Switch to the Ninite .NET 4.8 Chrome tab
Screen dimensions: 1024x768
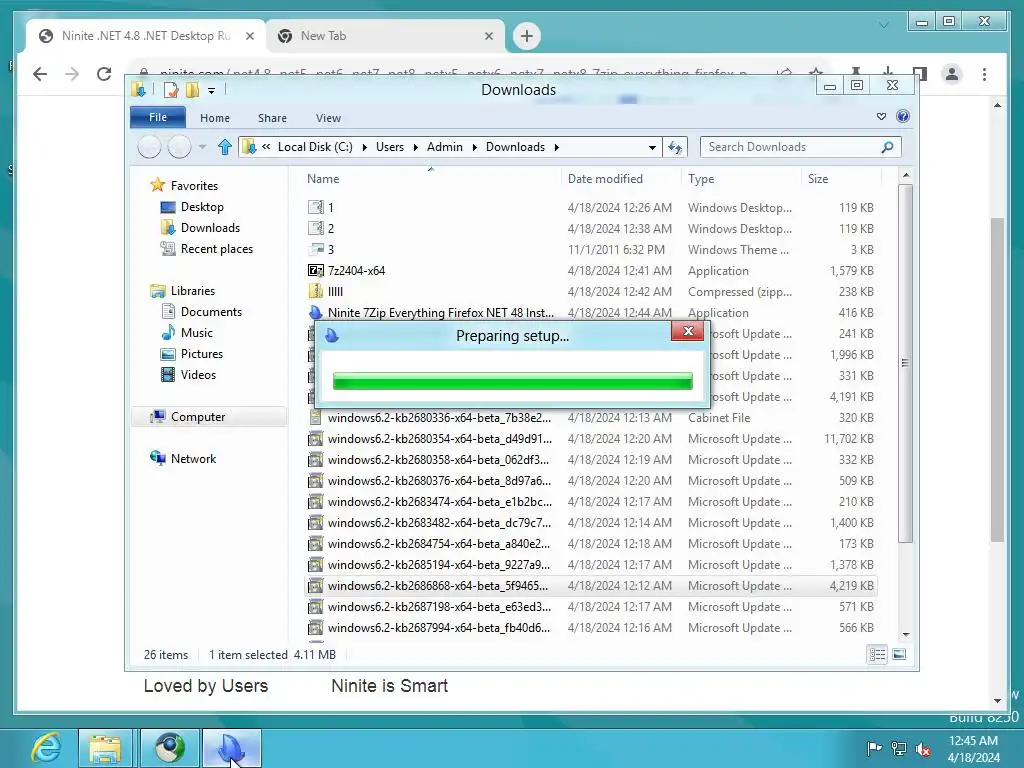[146, 36]
